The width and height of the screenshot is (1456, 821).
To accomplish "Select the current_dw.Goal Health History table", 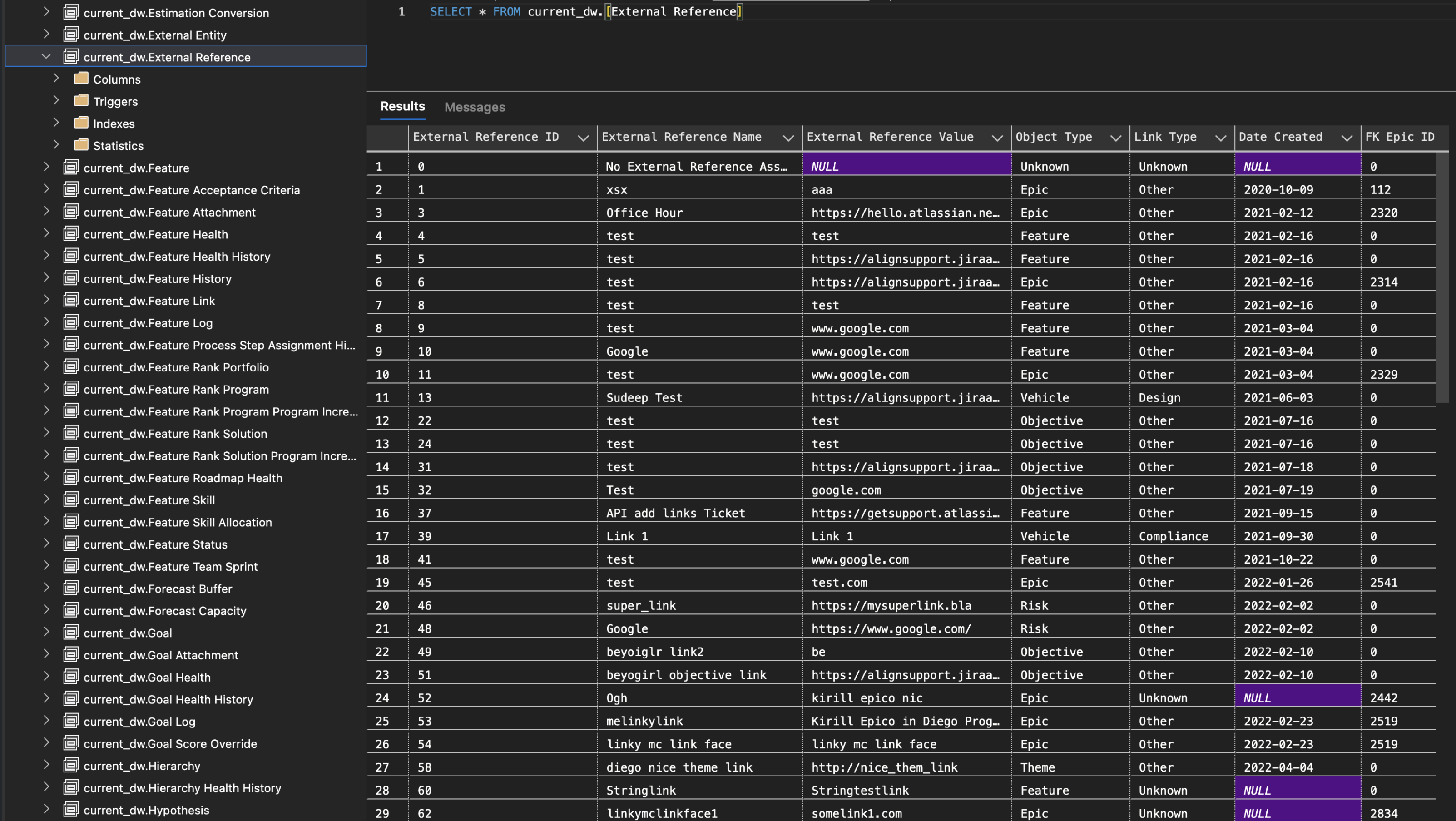I will pyautogui.click(x=168, y=699).
